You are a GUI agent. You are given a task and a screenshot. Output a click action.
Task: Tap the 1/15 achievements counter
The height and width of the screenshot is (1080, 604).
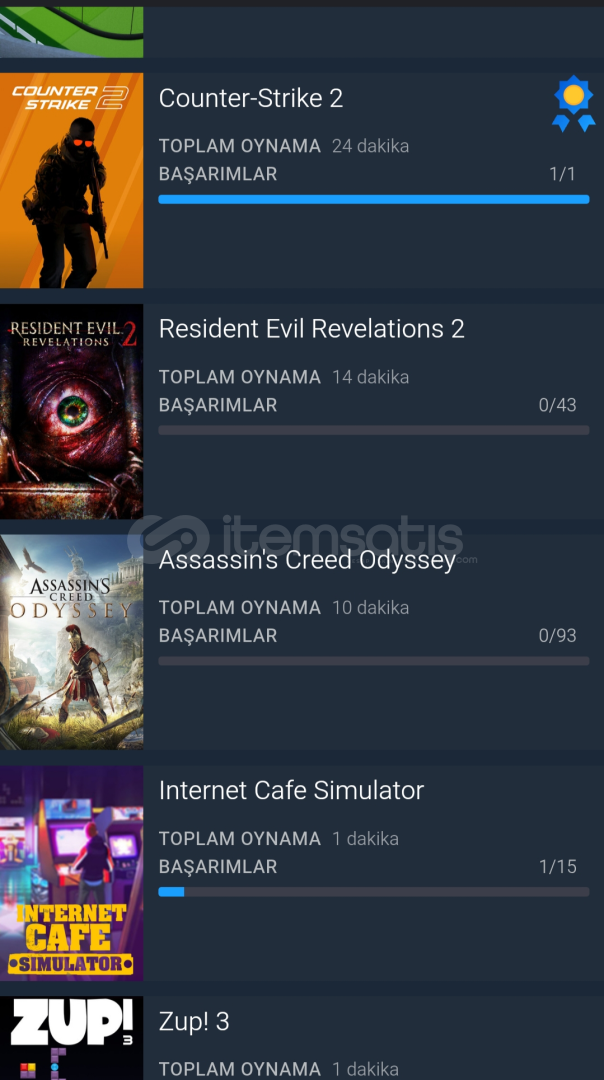click(557, 866)
